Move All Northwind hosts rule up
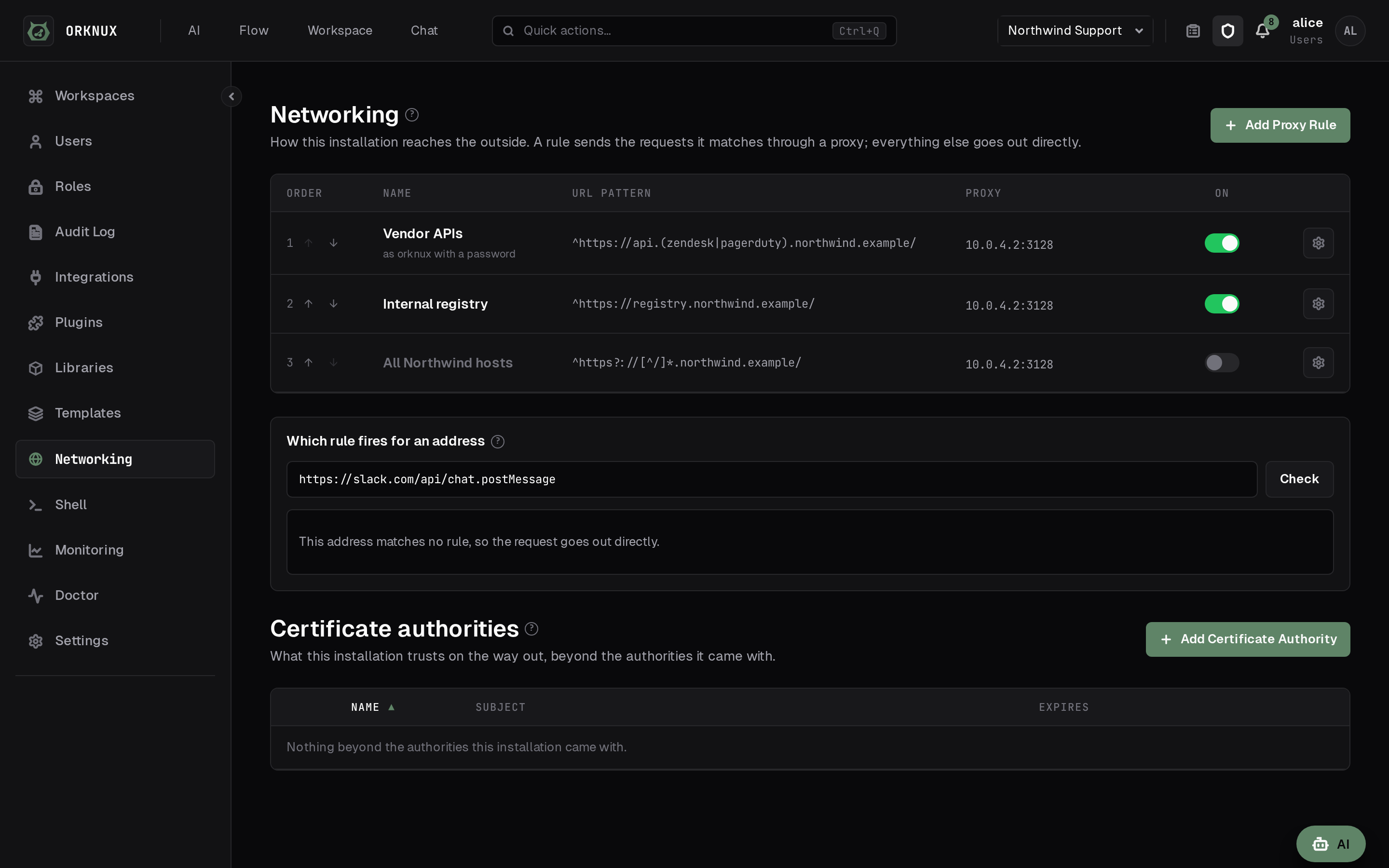 (308, 362)
